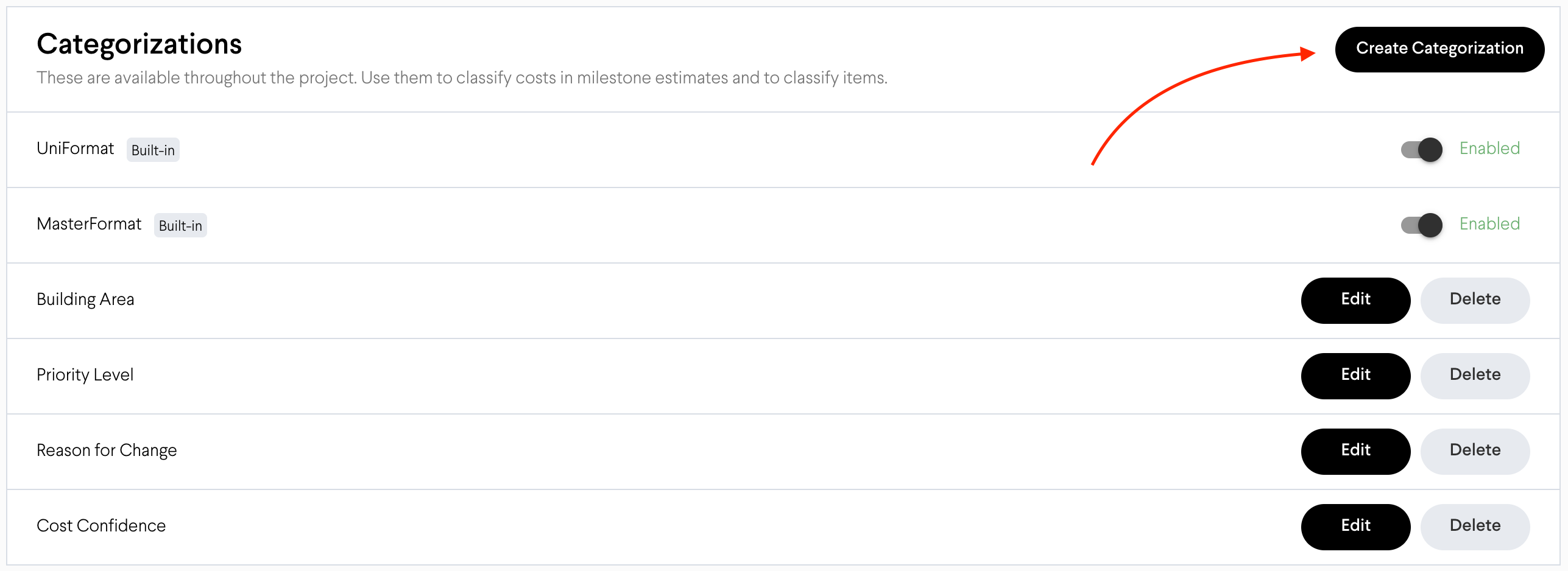This screenshot has height=571, width=1568.
Task: Click the Built-in badge beside UniFormat
Action: tap(153, 150)
